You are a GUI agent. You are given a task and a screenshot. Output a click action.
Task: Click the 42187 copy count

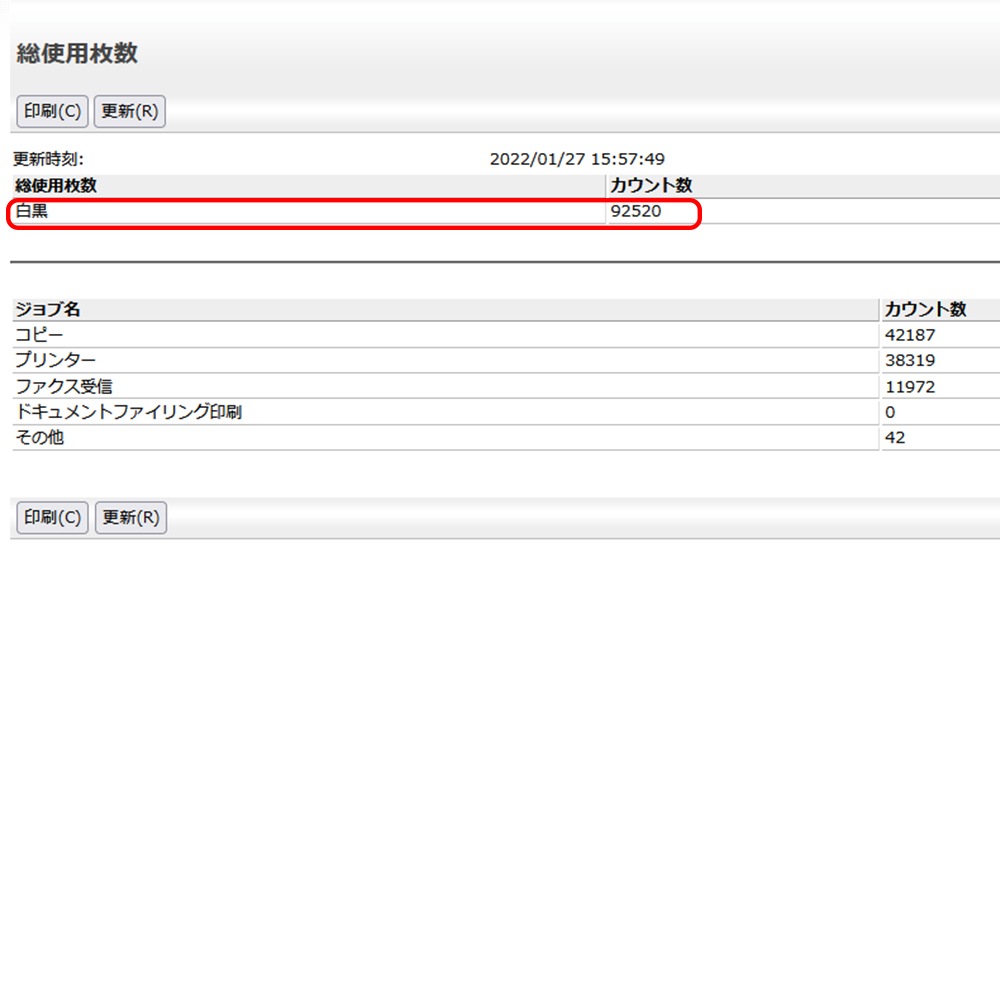click(x=910, y=335)
